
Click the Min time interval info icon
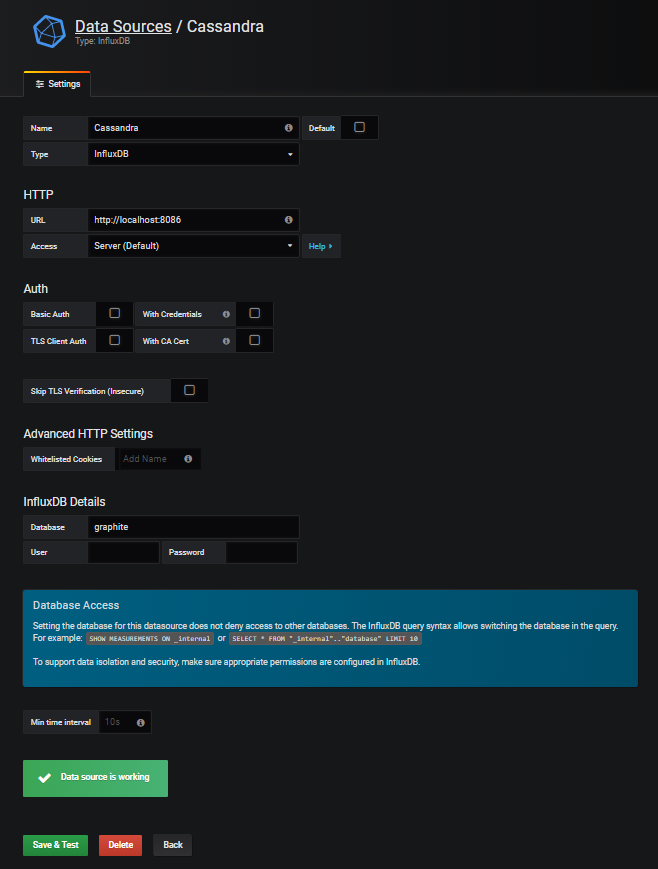(x=140, y=721)
